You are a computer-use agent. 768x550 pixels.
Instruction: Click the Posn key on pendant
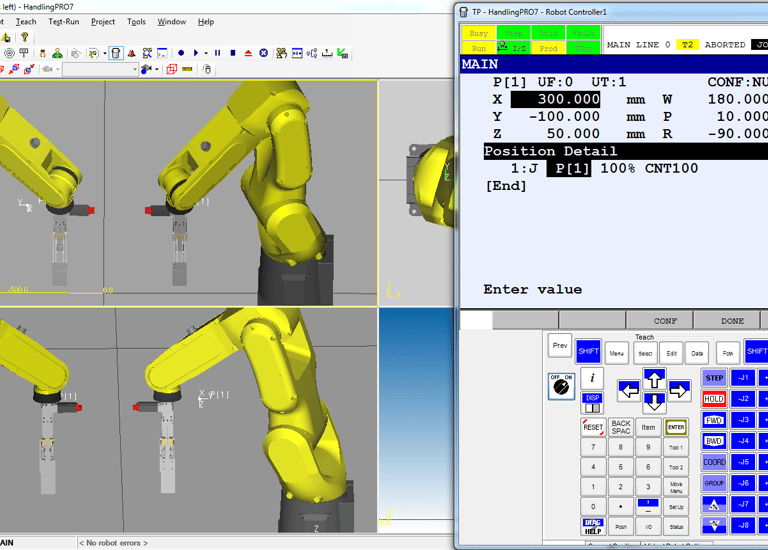(621, 526)
